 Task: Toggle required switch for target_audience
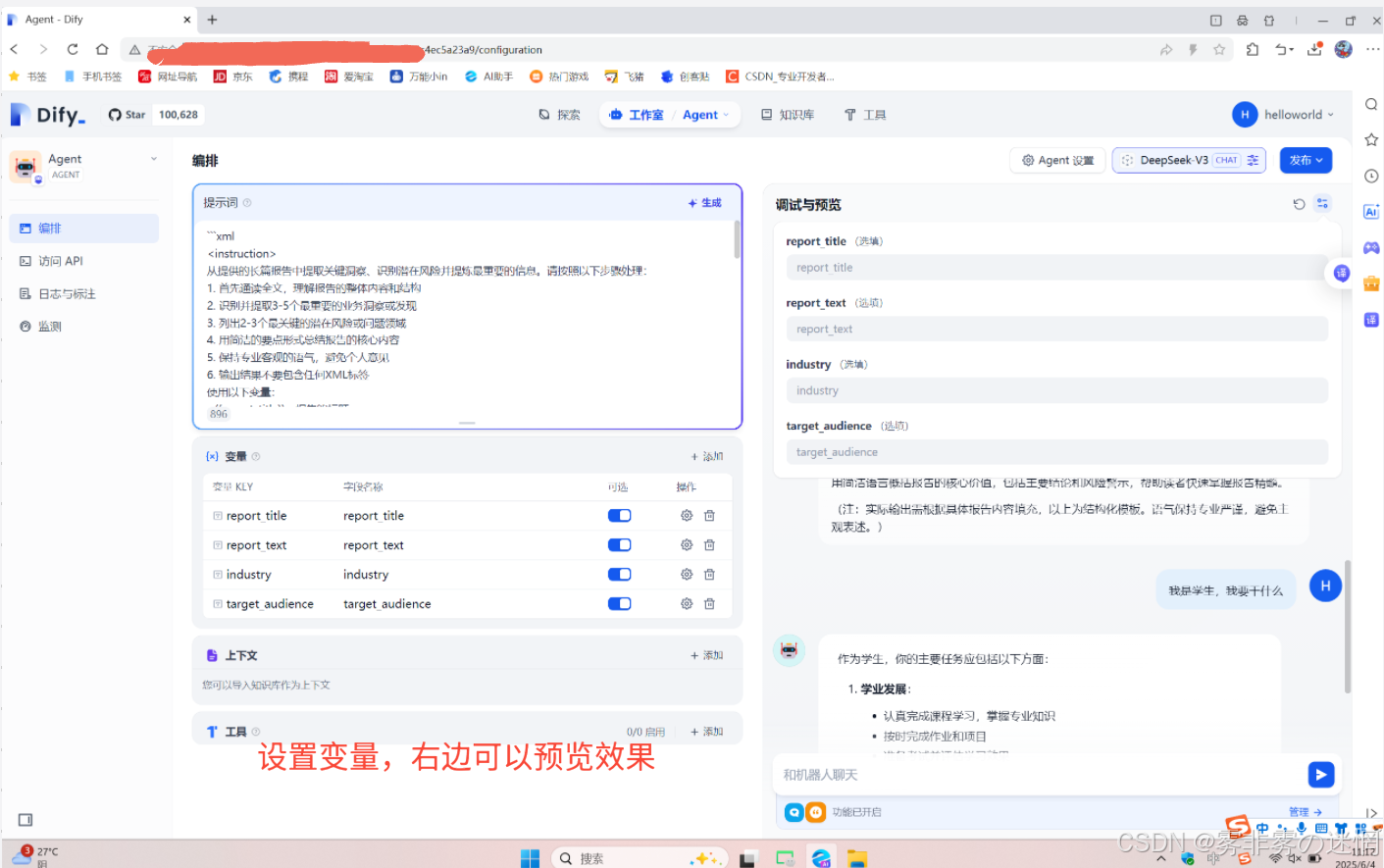coord(620,604)
